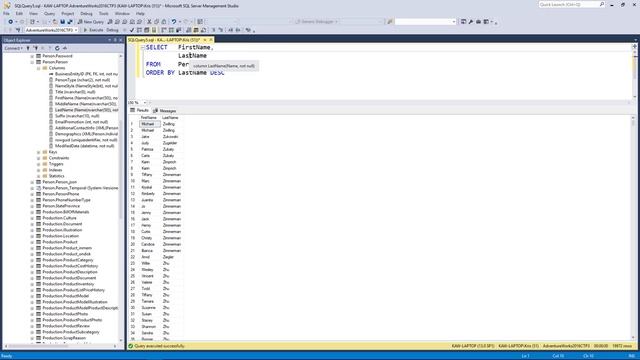Image resolution: width=640 pixels, height=360 pixels.
Task: Select the SQLQuery5.sql document tab
Action: 164,40
